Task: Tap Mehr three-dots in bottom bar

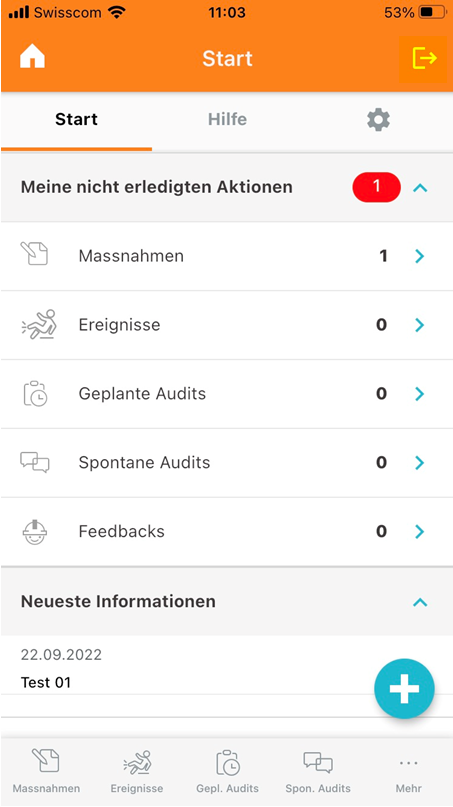Action: 409,771
